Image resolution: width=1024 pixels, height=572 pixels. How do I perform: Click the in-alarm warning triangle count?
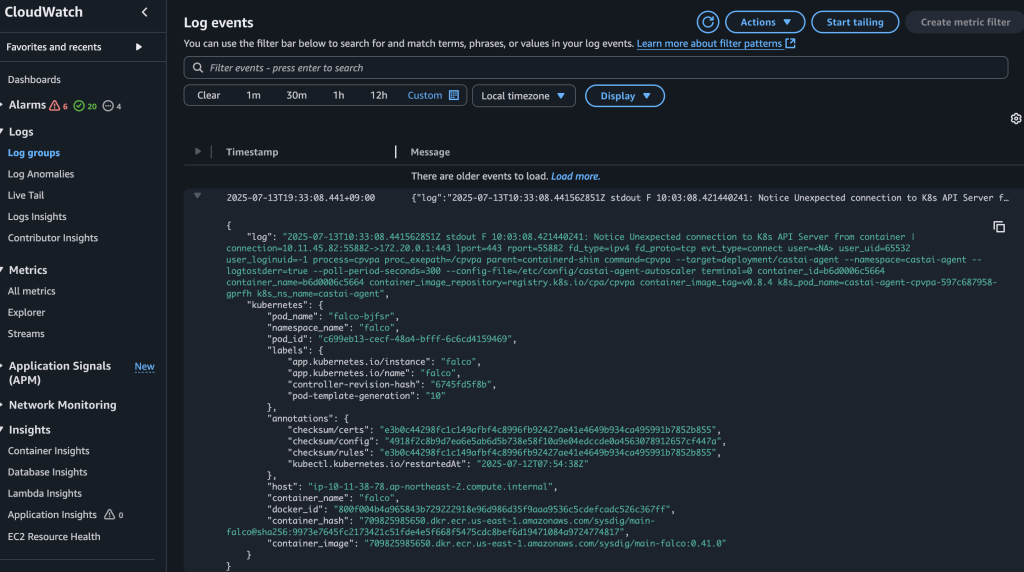tap(58, 106)
